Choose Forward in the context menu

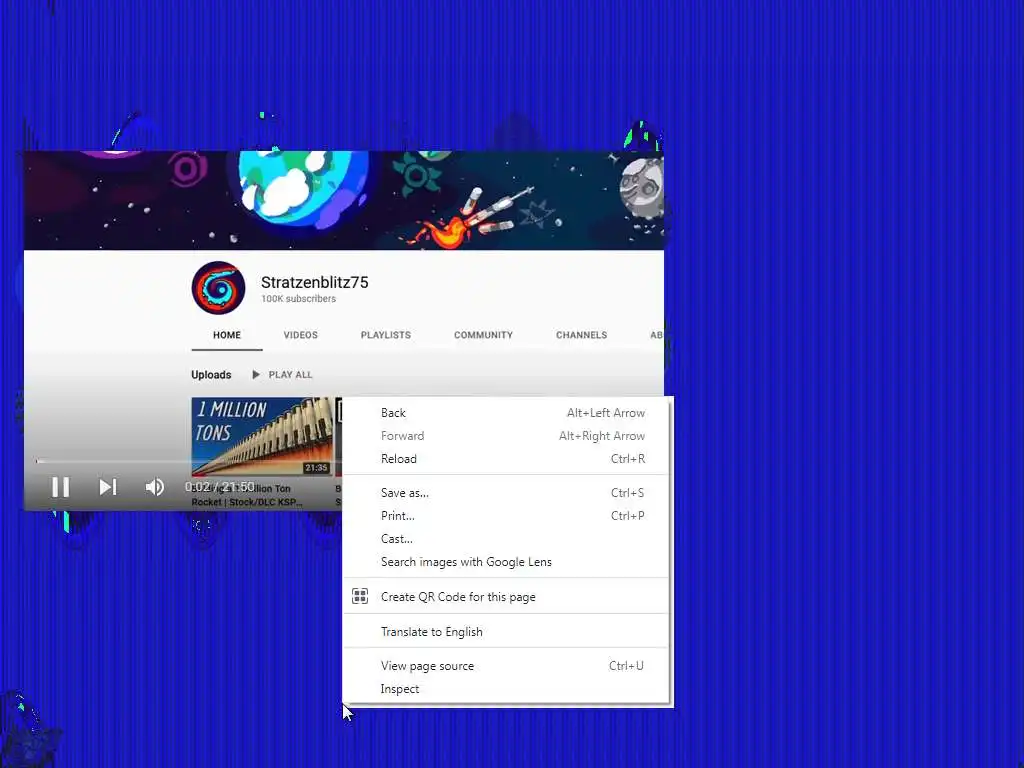point(506,436)
